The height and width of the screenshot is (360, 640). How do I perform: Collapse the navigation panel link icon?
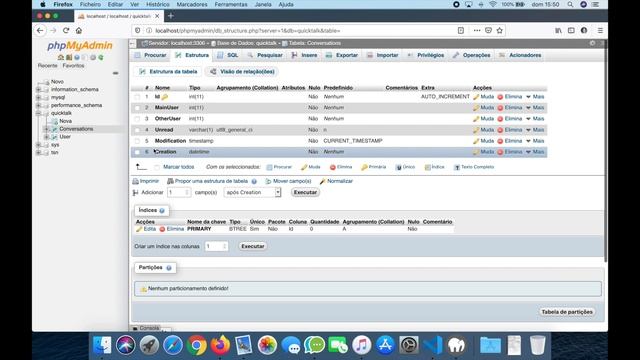point(116,73)
